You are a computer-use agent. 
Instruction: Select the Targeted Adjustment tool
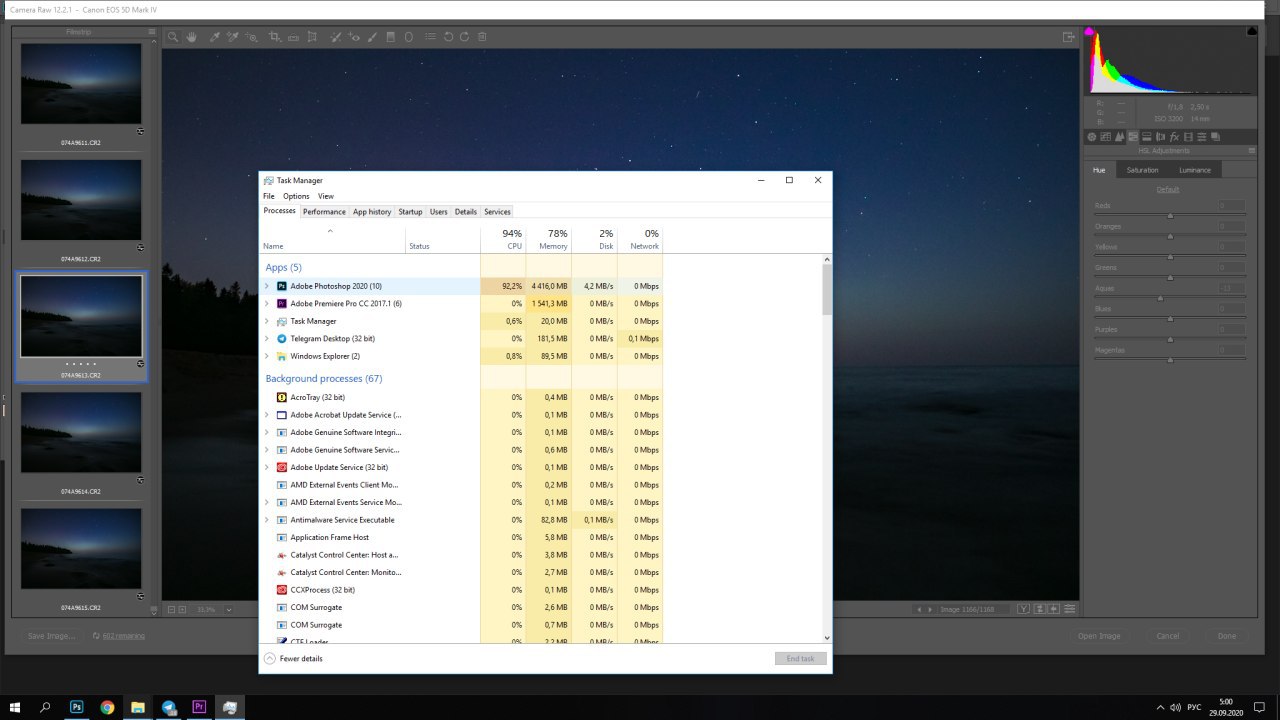[x=252, y=37]
